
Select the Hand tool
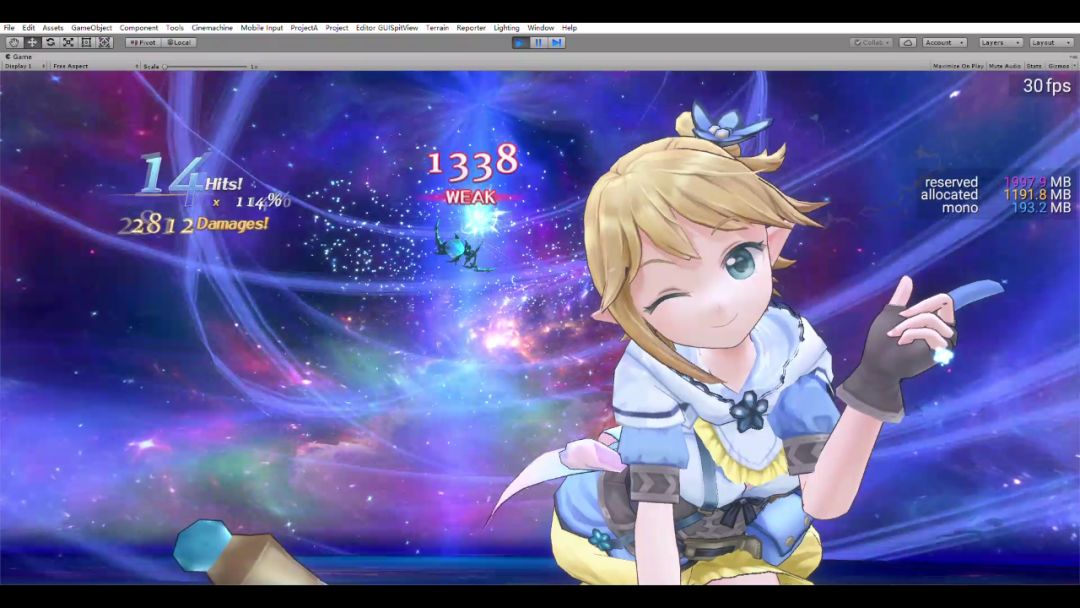[x=14, y=43]
